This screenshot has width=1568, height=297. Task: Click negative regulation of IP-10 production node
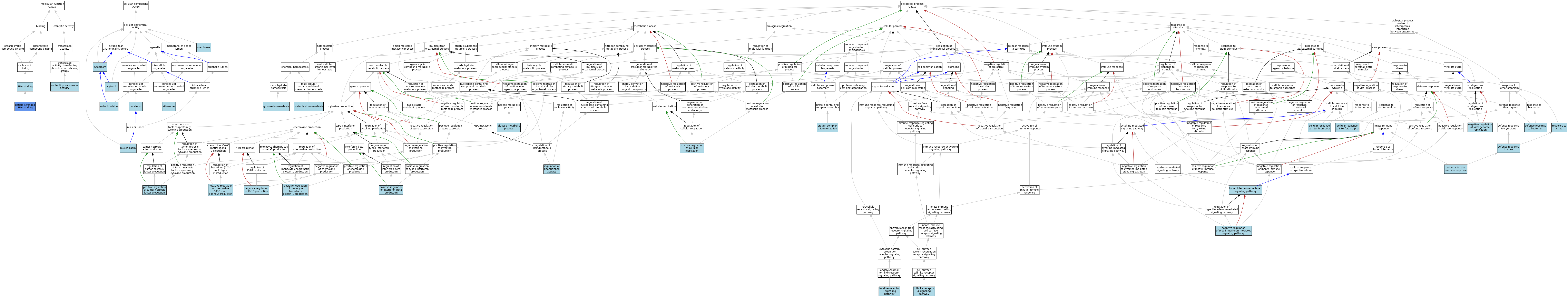(256, 190)
